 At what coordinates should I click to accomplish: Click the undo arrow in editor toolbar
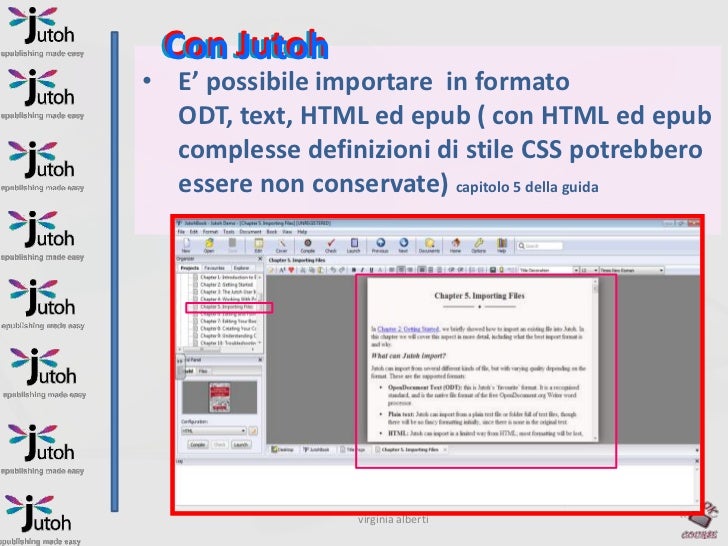(333, 270)
